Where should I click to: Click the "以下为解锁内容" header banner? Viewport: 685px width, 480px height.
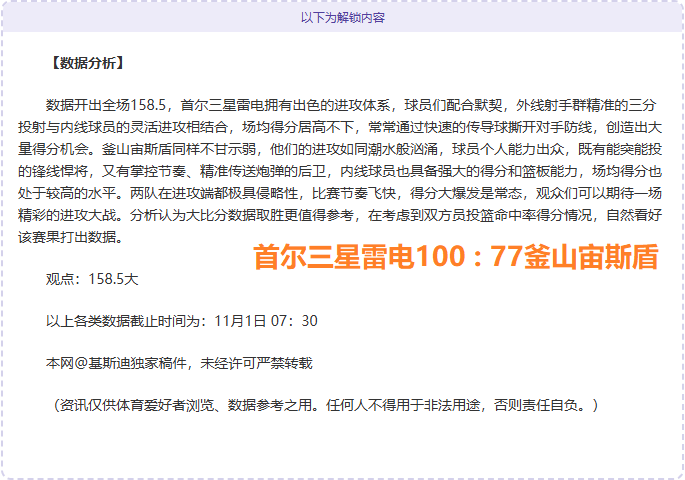point(342,17)
